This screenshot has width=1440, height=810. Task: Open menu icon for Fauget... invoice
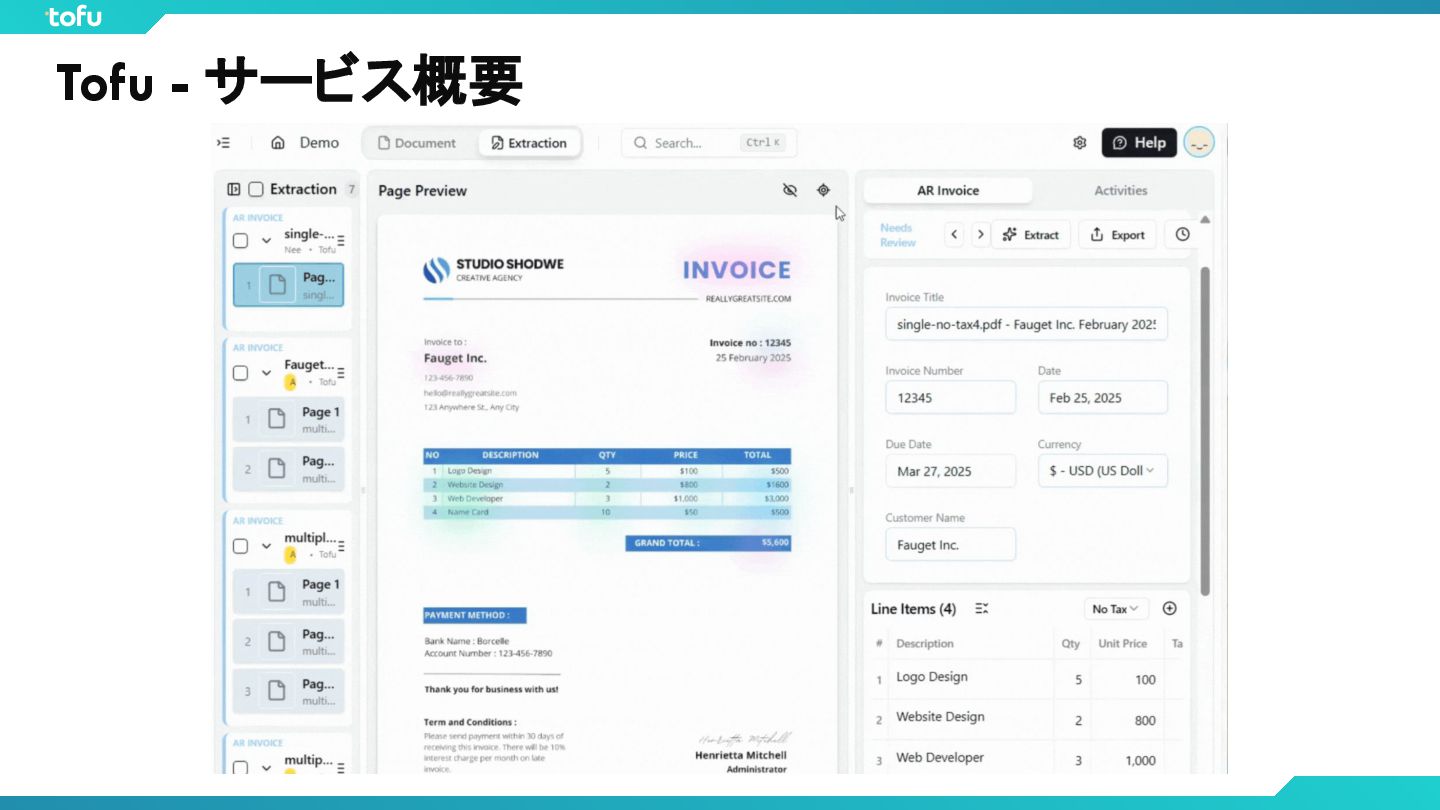[341, 373]
